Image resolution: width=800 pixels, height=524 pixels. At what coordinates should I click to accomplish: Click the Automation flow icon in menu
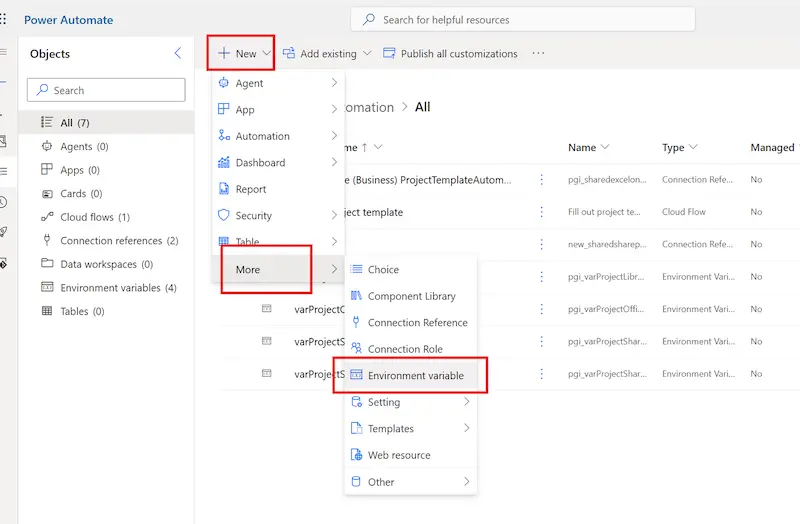tap(223, 135)
